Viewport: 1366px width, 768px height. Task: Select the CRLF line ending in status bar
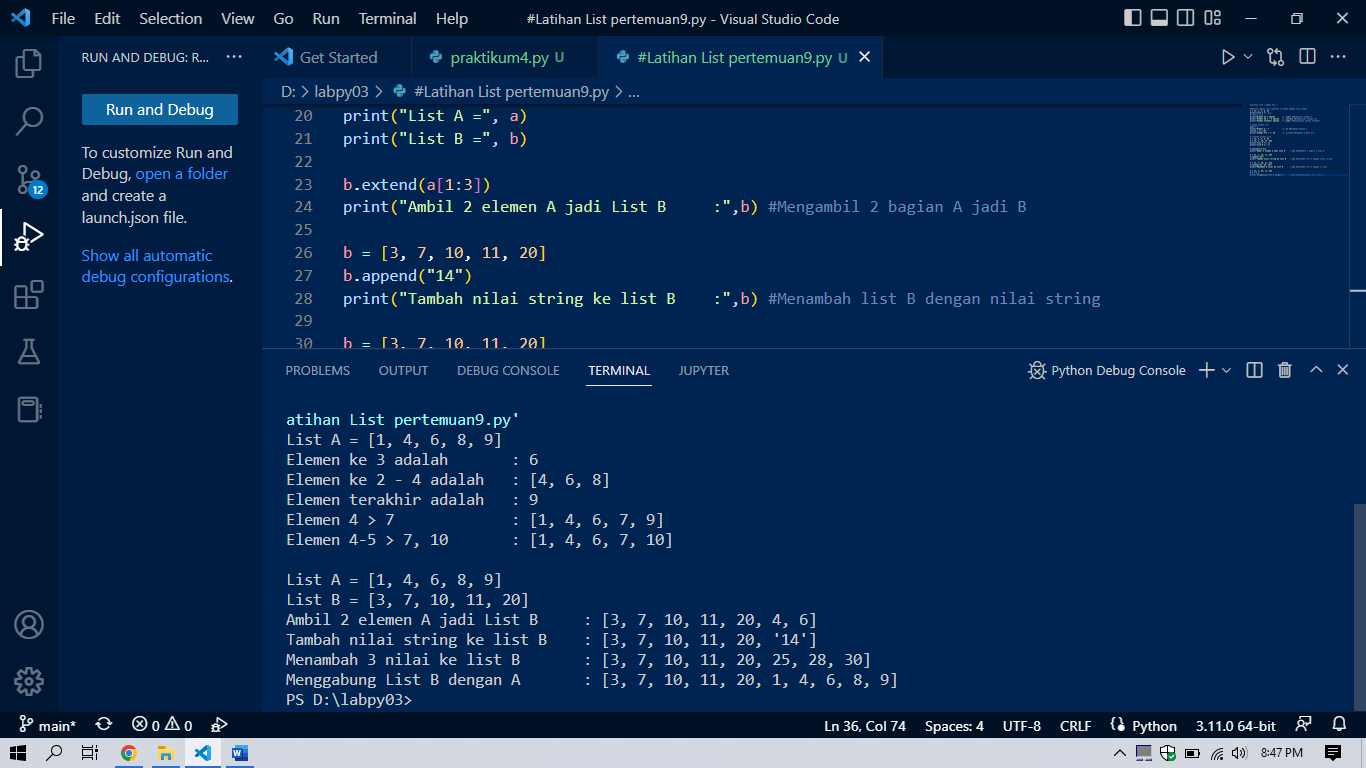[1075, 725]
